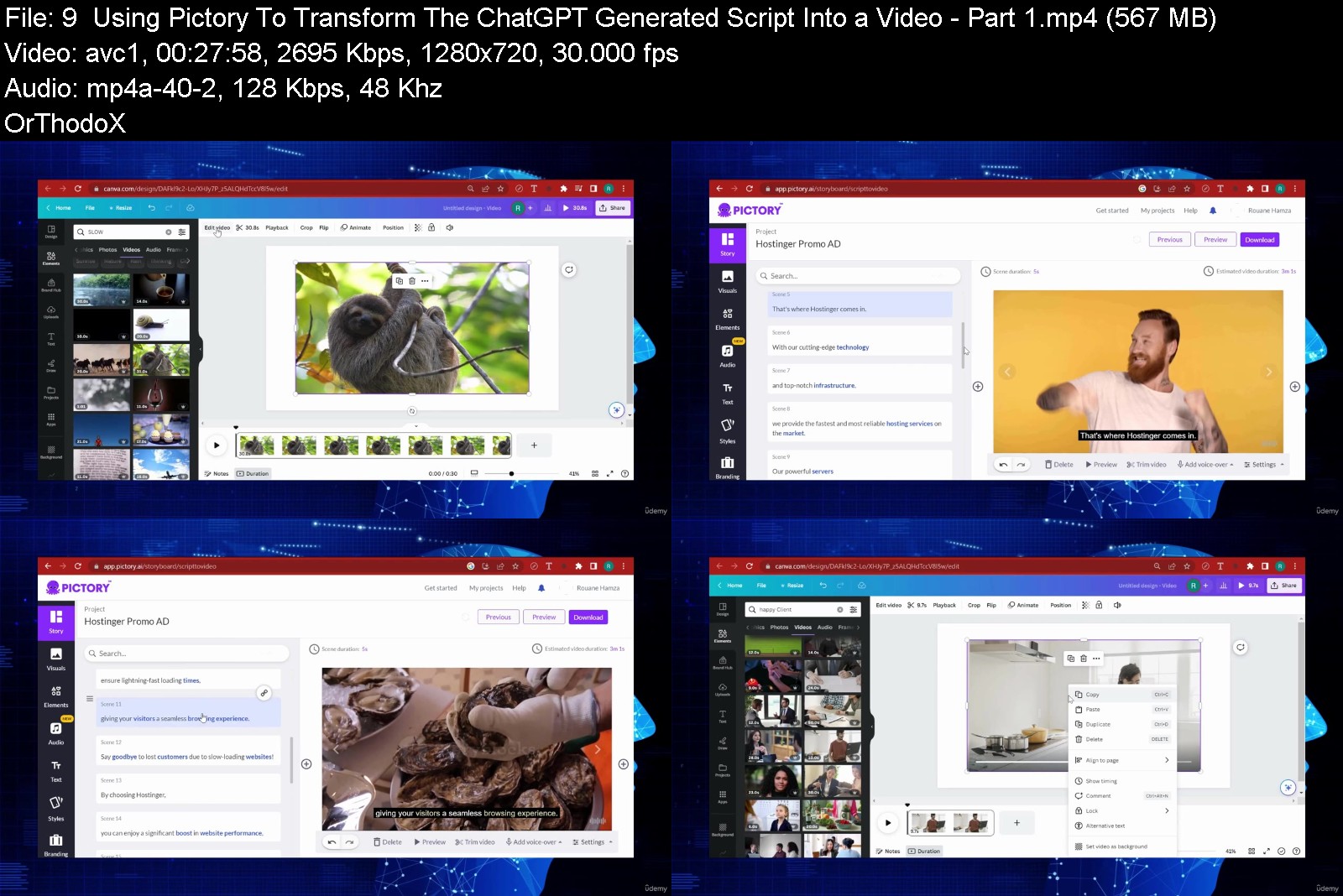Image resolution: width=1343 pixels, height=896 pixels.
Task: Expand Add voice-over dropdown in top-right Pictory
Action: click(1205, 464)
